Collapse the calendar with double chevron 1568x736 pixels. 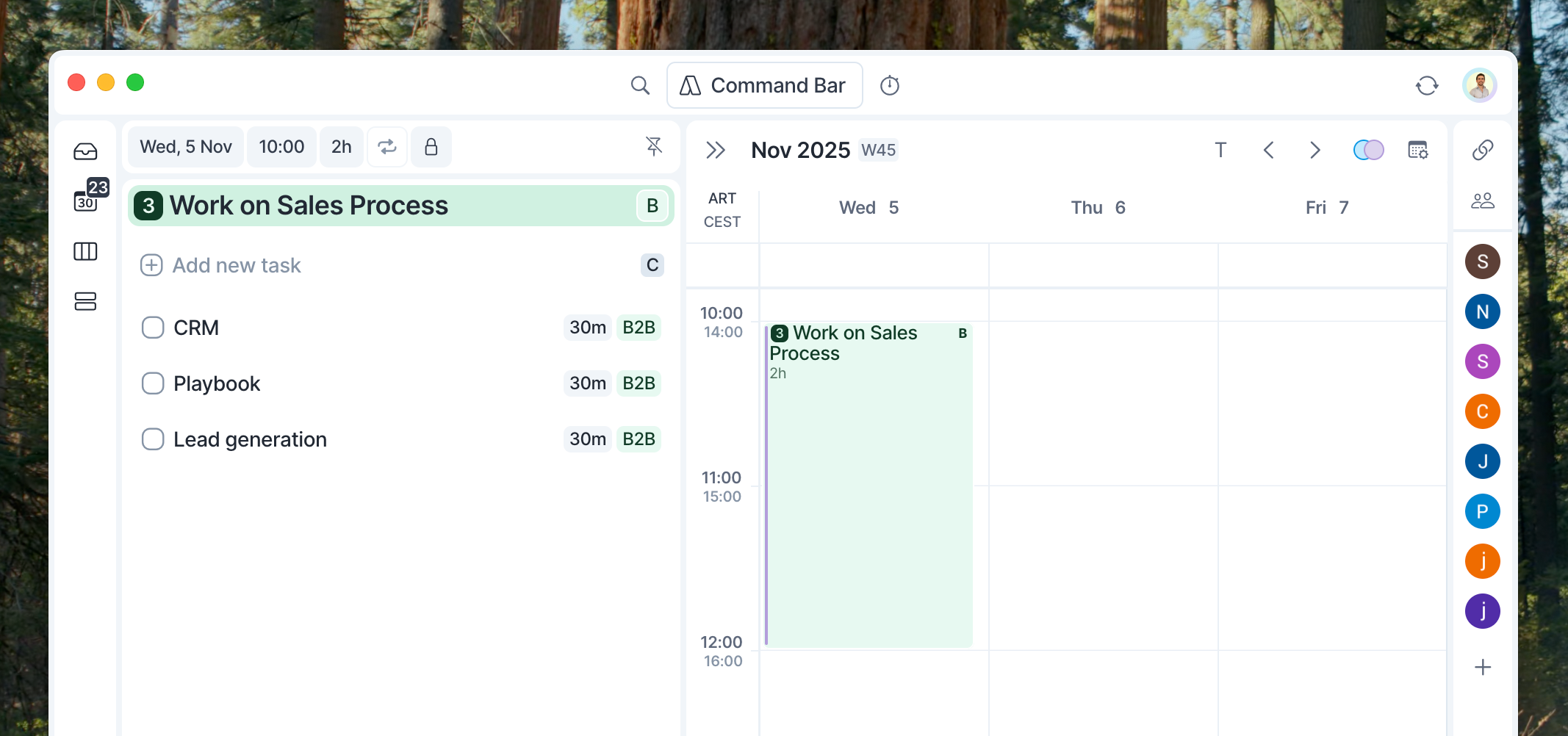[715, 151]
